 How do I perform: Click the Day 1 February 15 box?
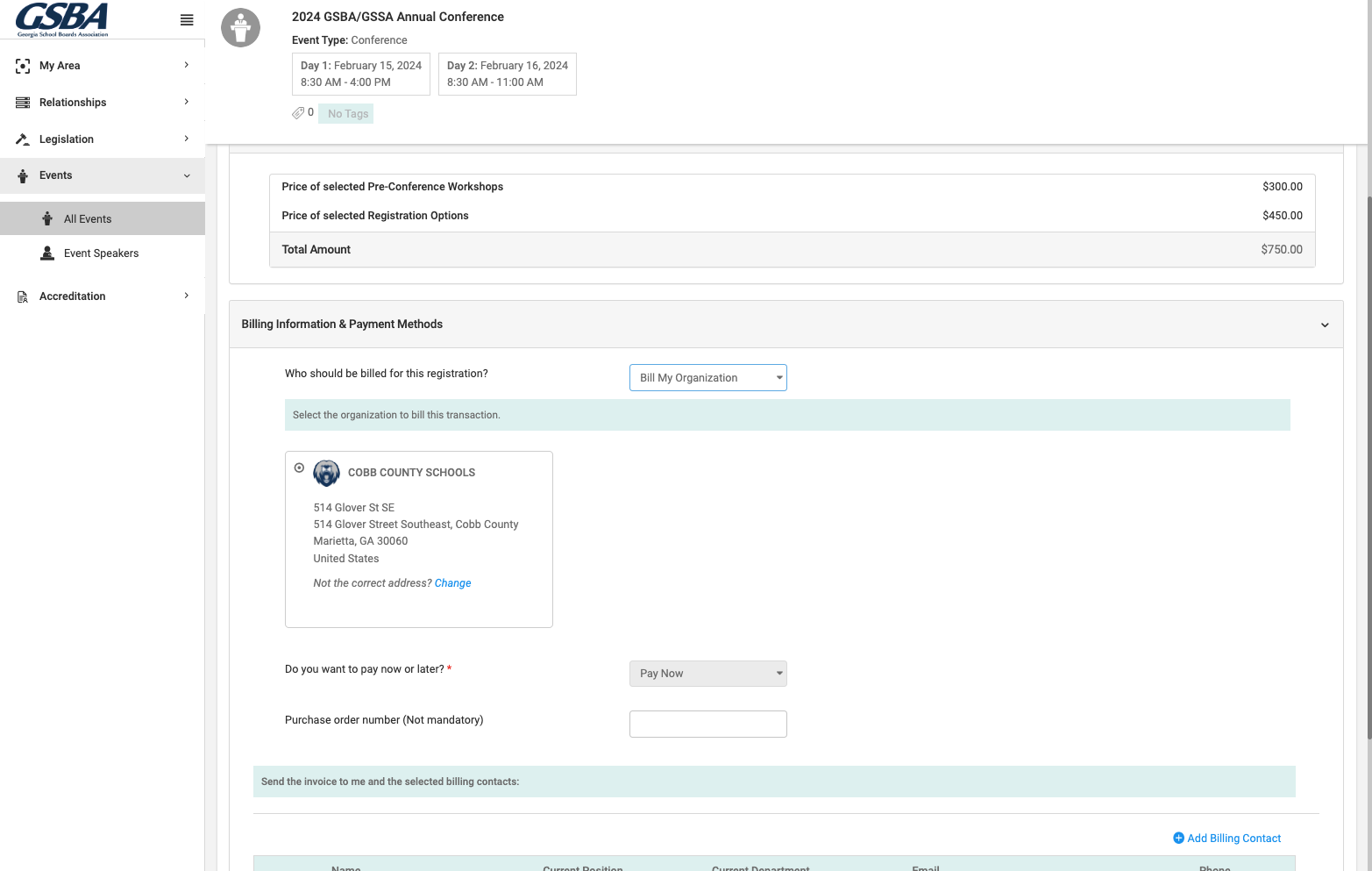point(361,74)
